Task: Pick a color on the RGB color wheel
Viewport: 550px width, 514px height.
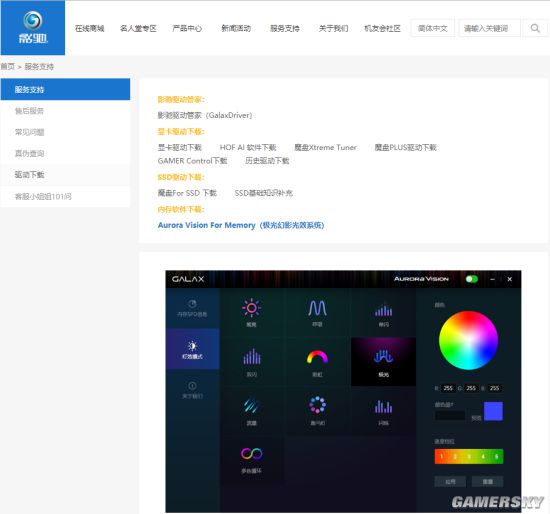Action: (x=468, y=340)
